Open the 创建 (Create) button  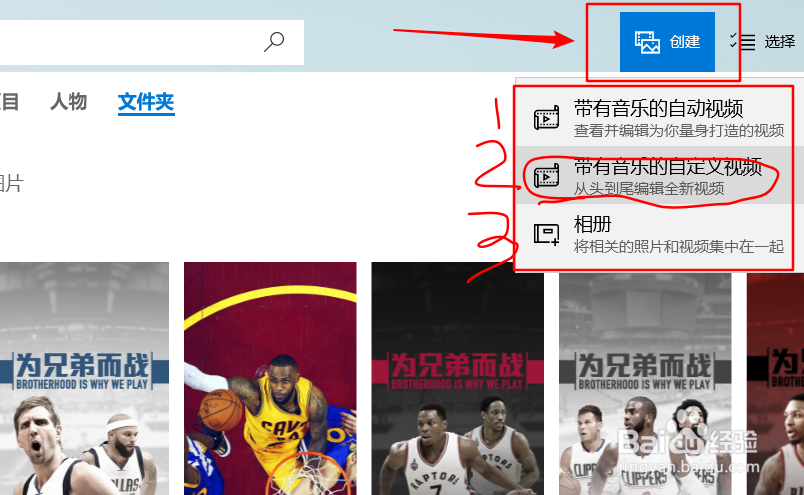point(667,42)
